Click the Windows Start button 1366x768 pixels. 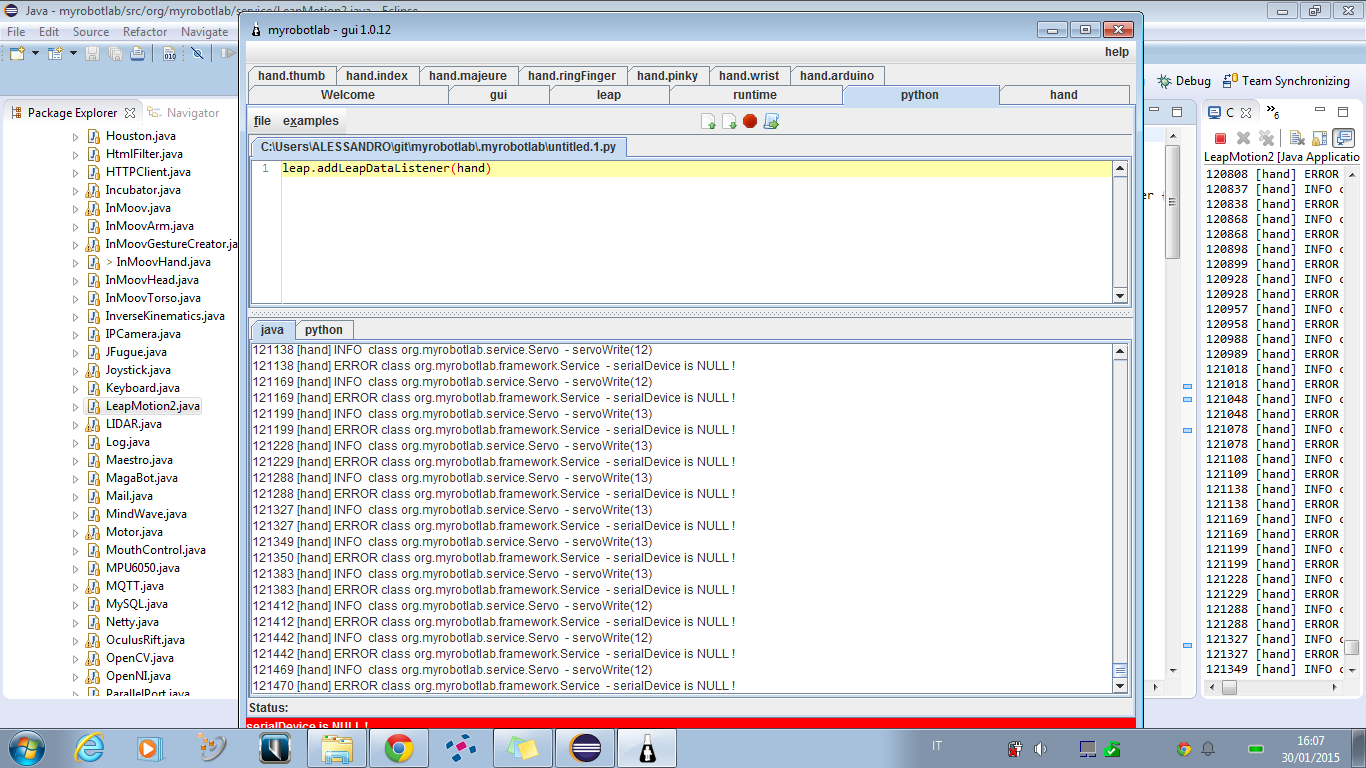point(25,748)
